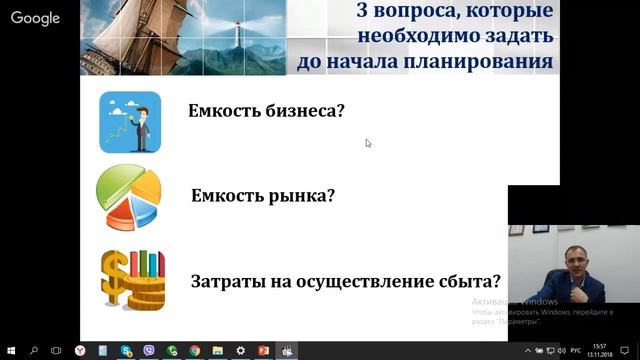This screenshot has height=360, width=640.
Task: Open Windows Settings gear icon
Action: coord(241,351)
